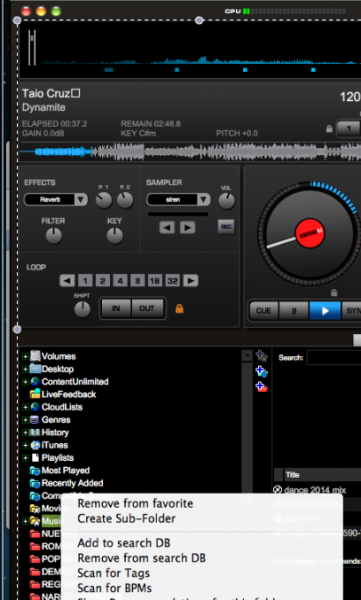Toggle the pitch lock beside button 1
Image resolution: width=361 pixels, height=600 pixels.
pos(329,129)
